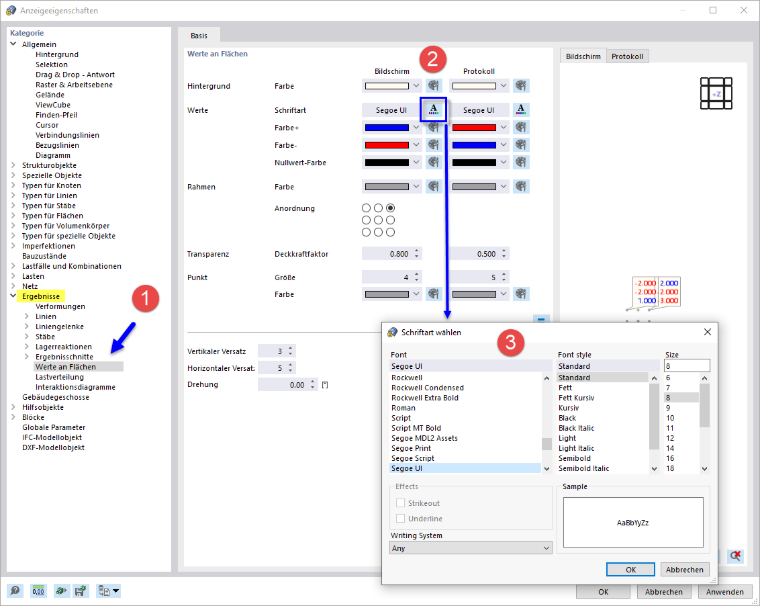
Task: Select the checked top-right Anordnung radio
Action: pyautogui.click(x=390, y=207)
